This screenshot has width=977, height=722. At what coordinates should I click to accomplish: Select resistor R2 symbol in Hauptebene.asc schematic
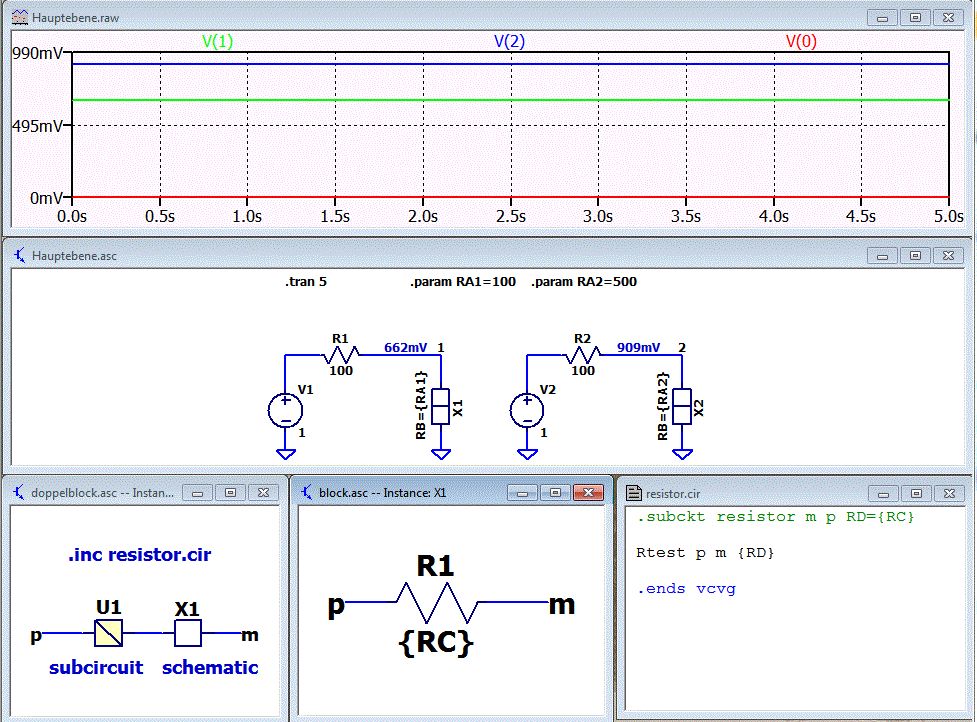(x=583, y=355)
